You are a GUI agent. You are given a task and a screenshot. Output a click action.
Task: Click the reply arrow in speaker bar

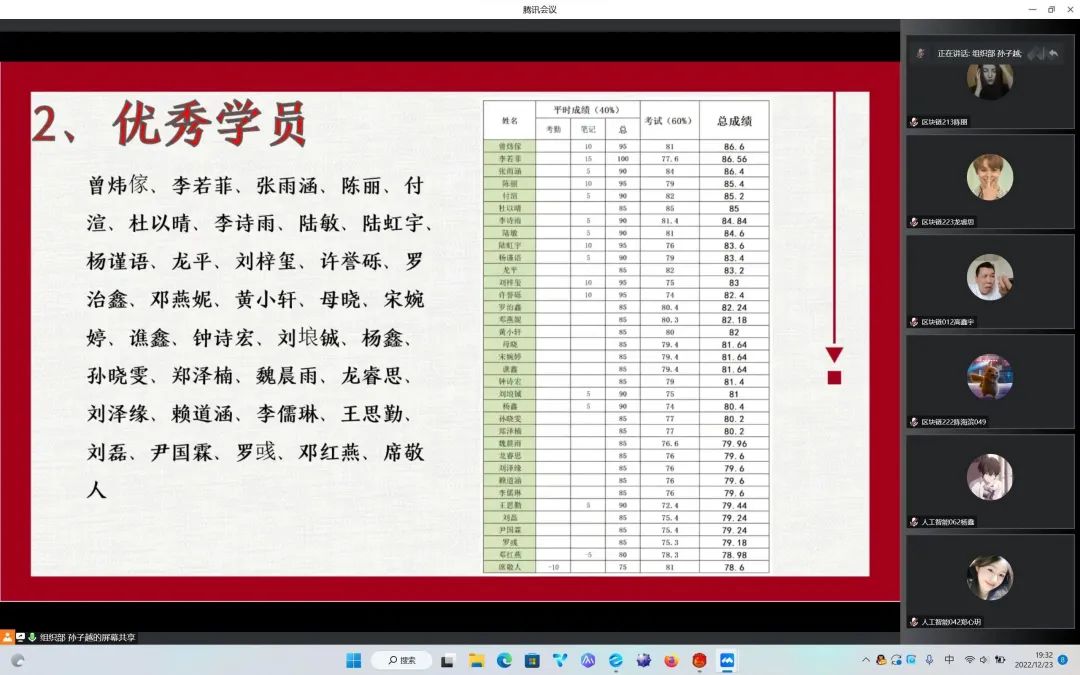[x=1053, y=53]
